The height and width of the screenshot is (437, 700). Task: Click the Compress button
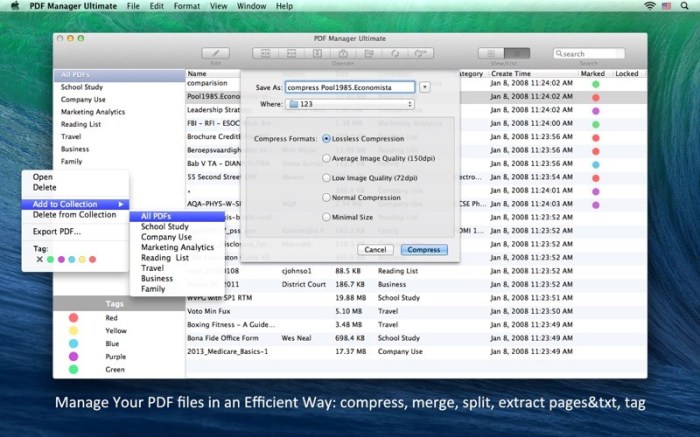(424, 250)
